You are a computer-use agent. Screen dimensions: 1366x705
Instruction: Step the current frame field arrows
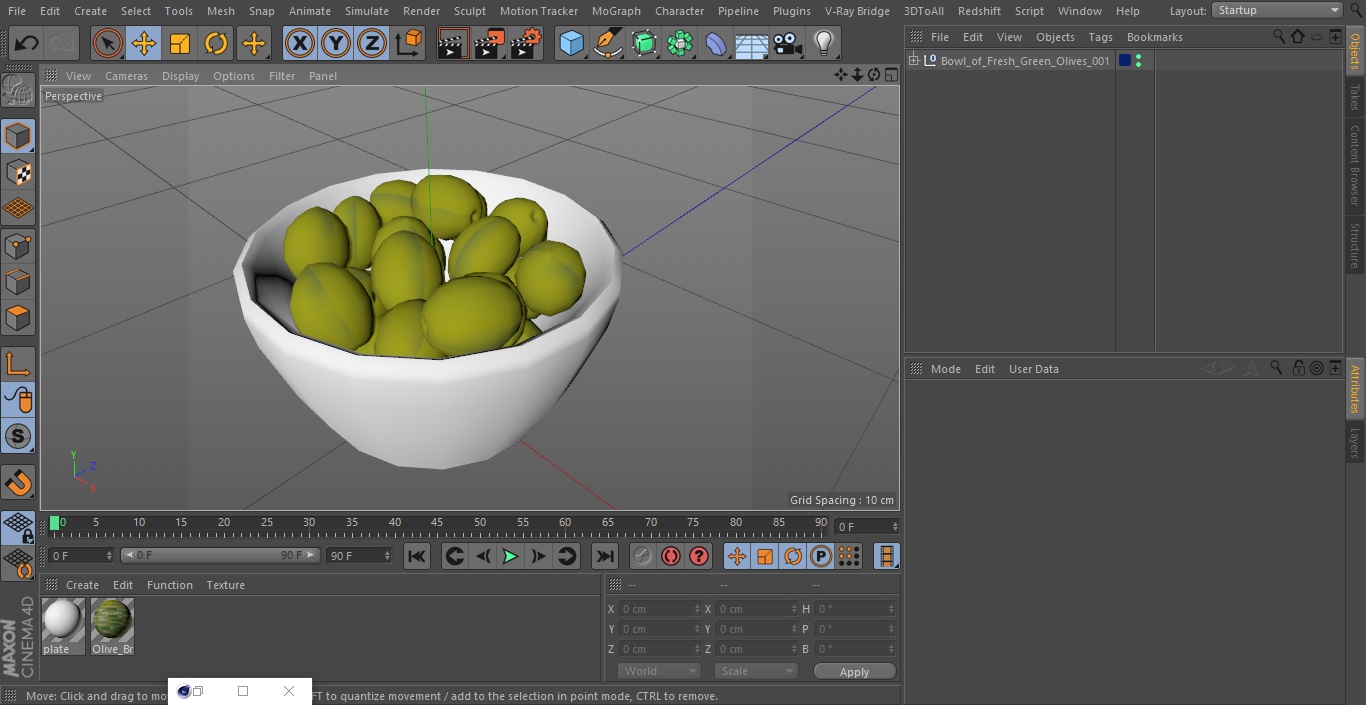pos(895,526)
